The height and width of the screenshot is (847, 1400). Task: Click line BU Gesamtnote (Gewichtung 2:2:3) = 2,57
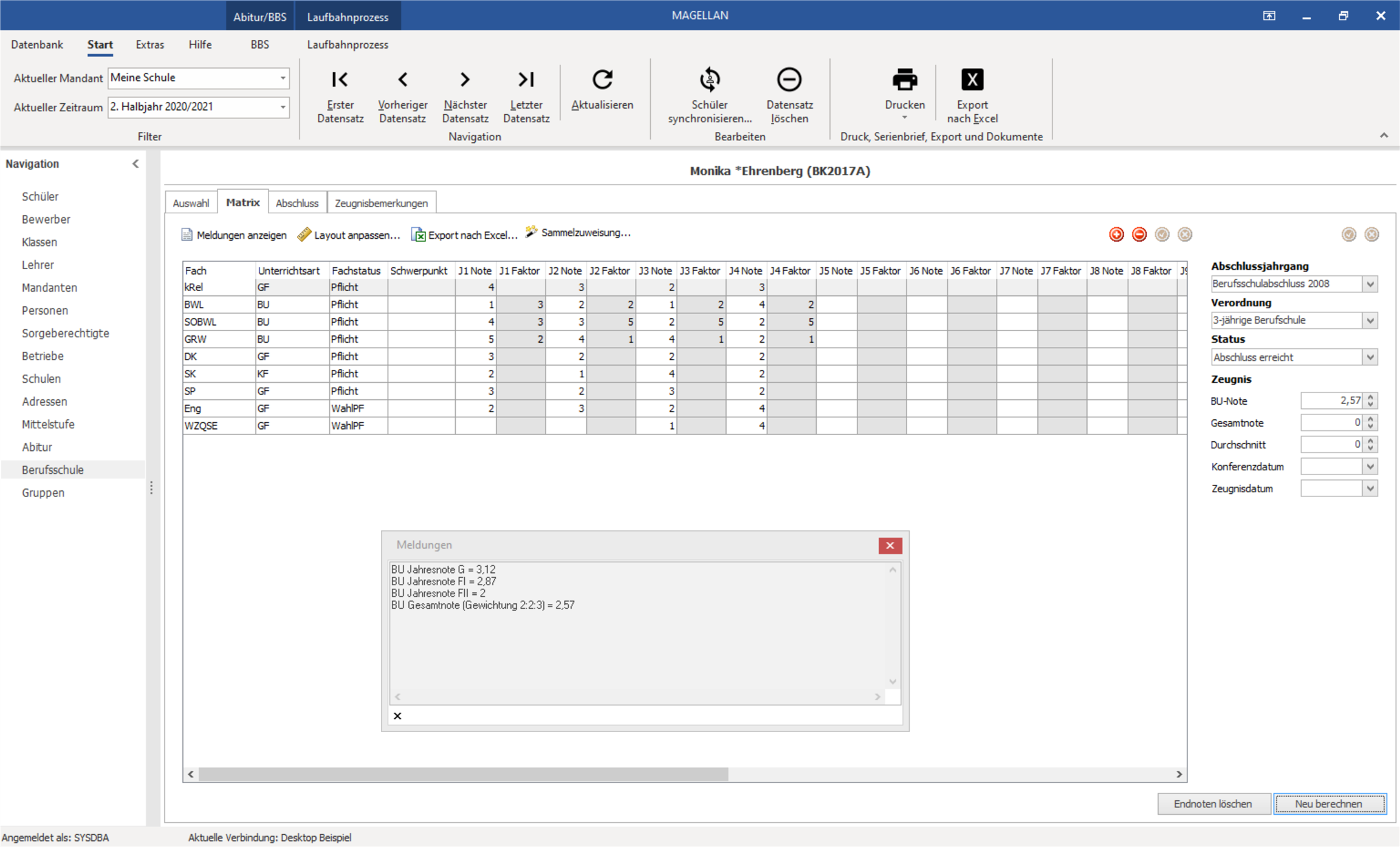tap(482, 605)
